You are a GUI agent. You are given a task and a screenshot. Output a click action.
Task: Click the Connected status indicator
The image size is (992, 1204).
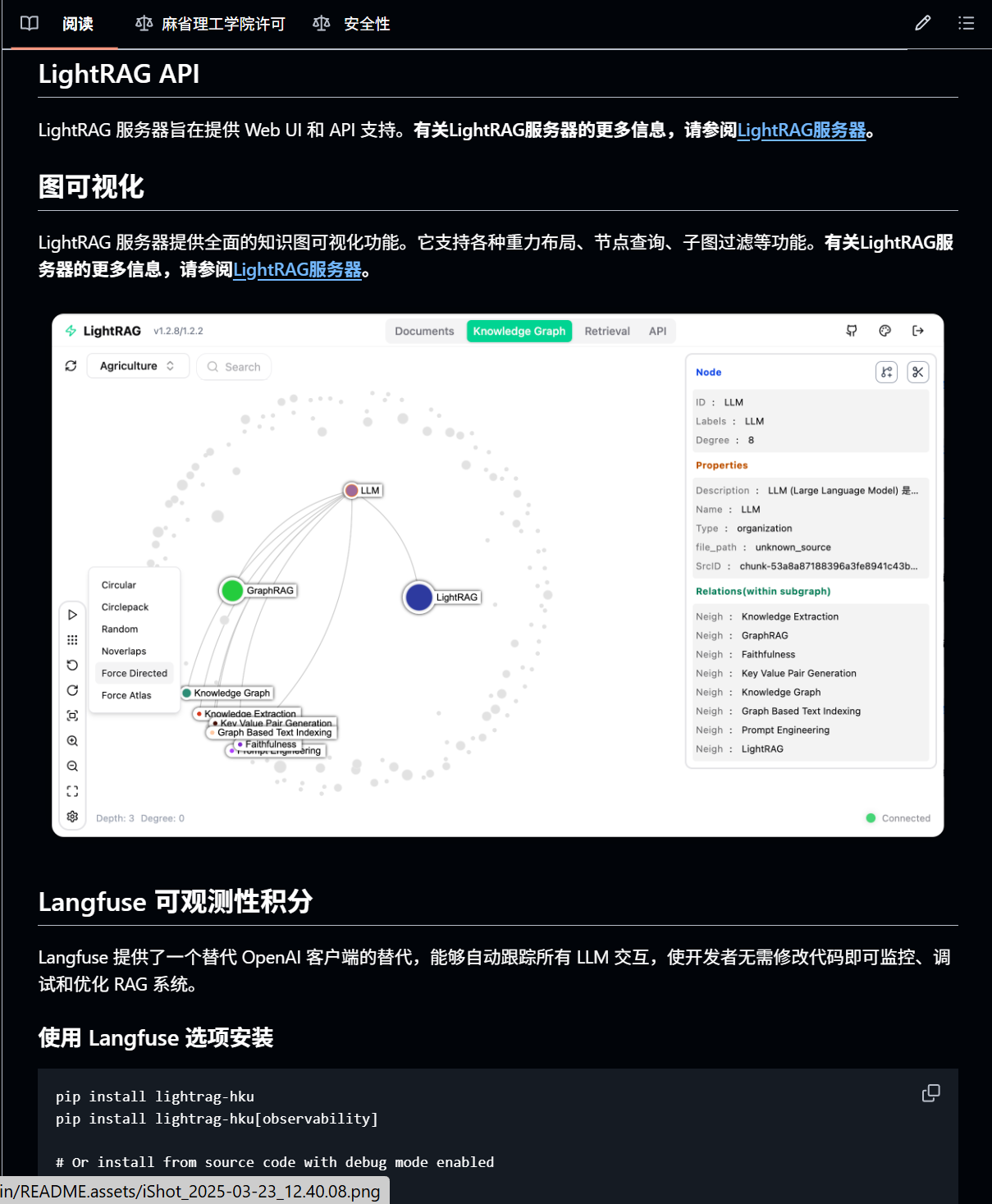898,818
